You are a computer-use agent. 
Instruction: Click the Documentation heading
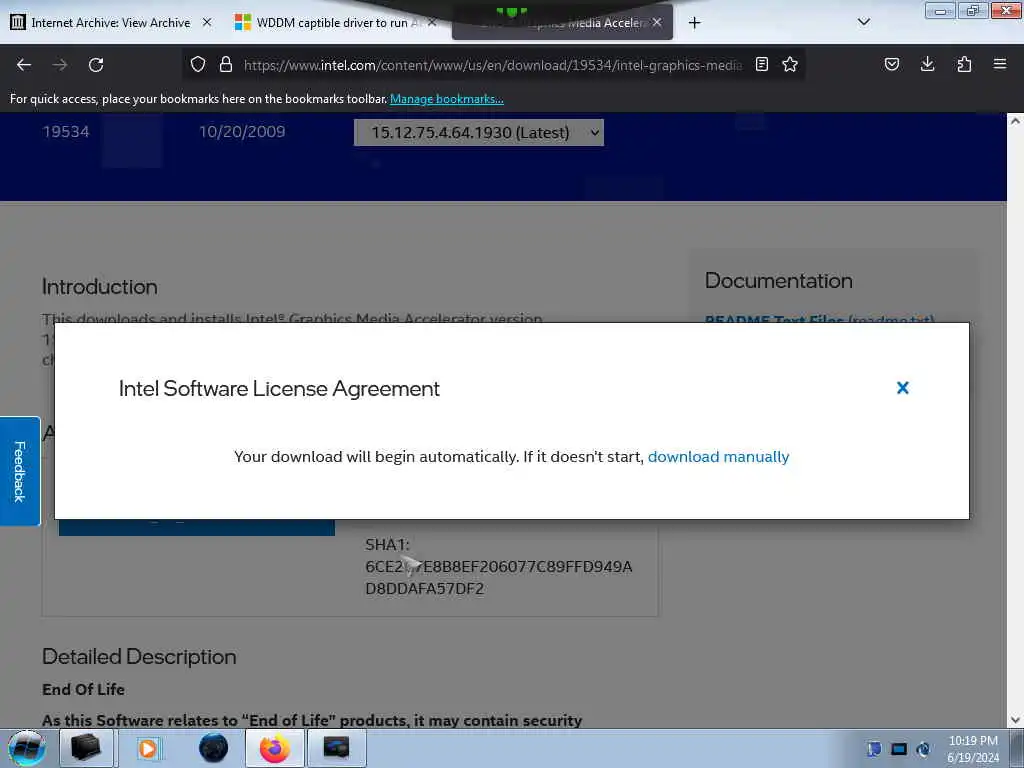778,281
